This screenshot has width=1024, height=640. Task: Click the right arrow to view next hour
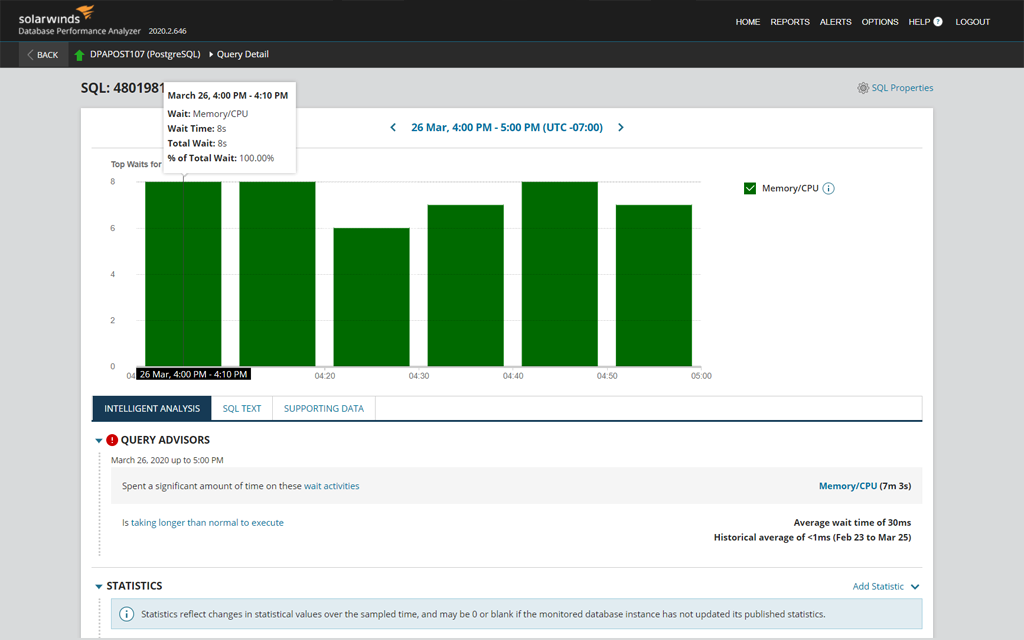click(620, 128)
